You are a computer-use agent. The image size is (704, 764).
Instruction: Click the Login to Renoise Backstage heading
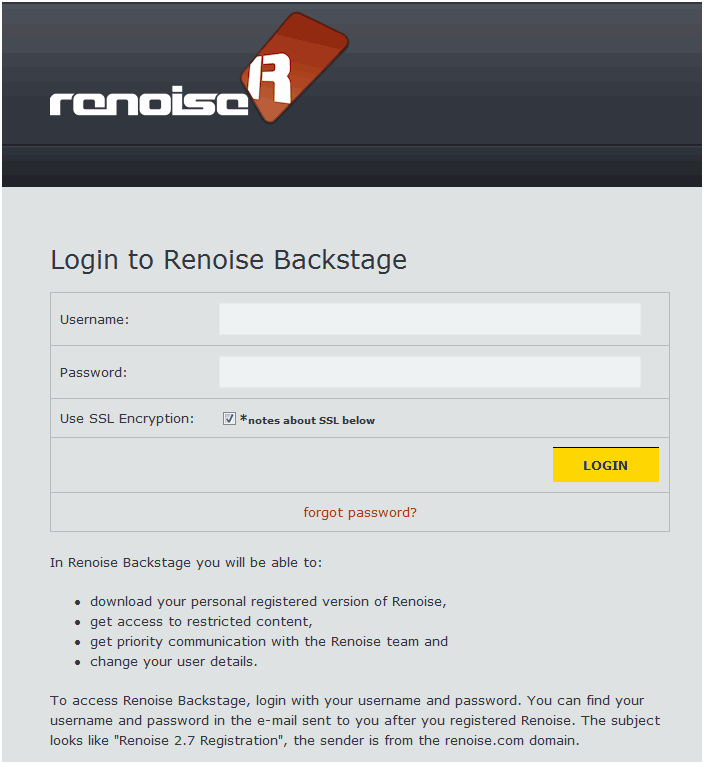228,260
